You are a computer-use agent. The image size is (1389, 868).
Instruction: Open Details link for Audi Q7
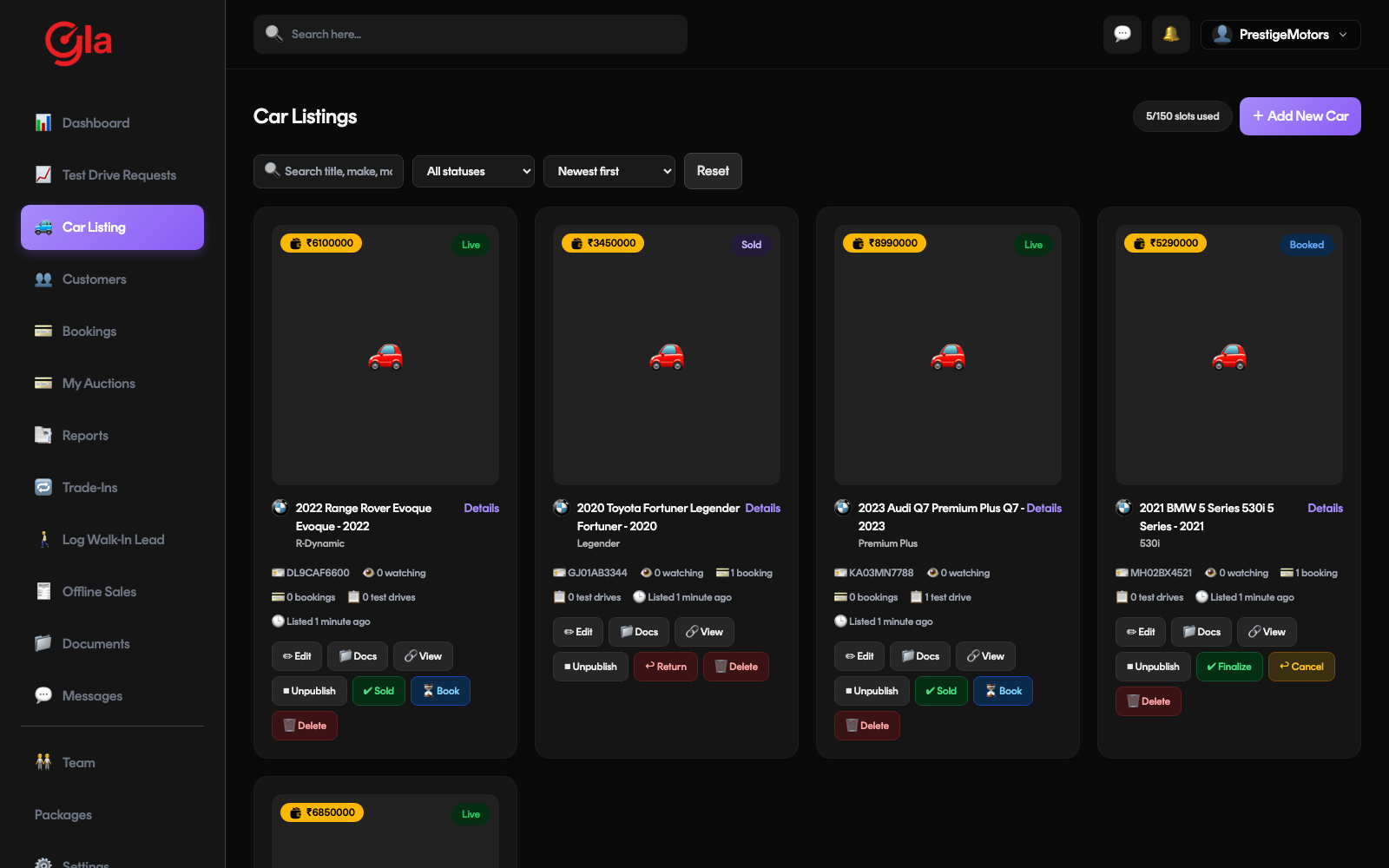pos(1043,509)
